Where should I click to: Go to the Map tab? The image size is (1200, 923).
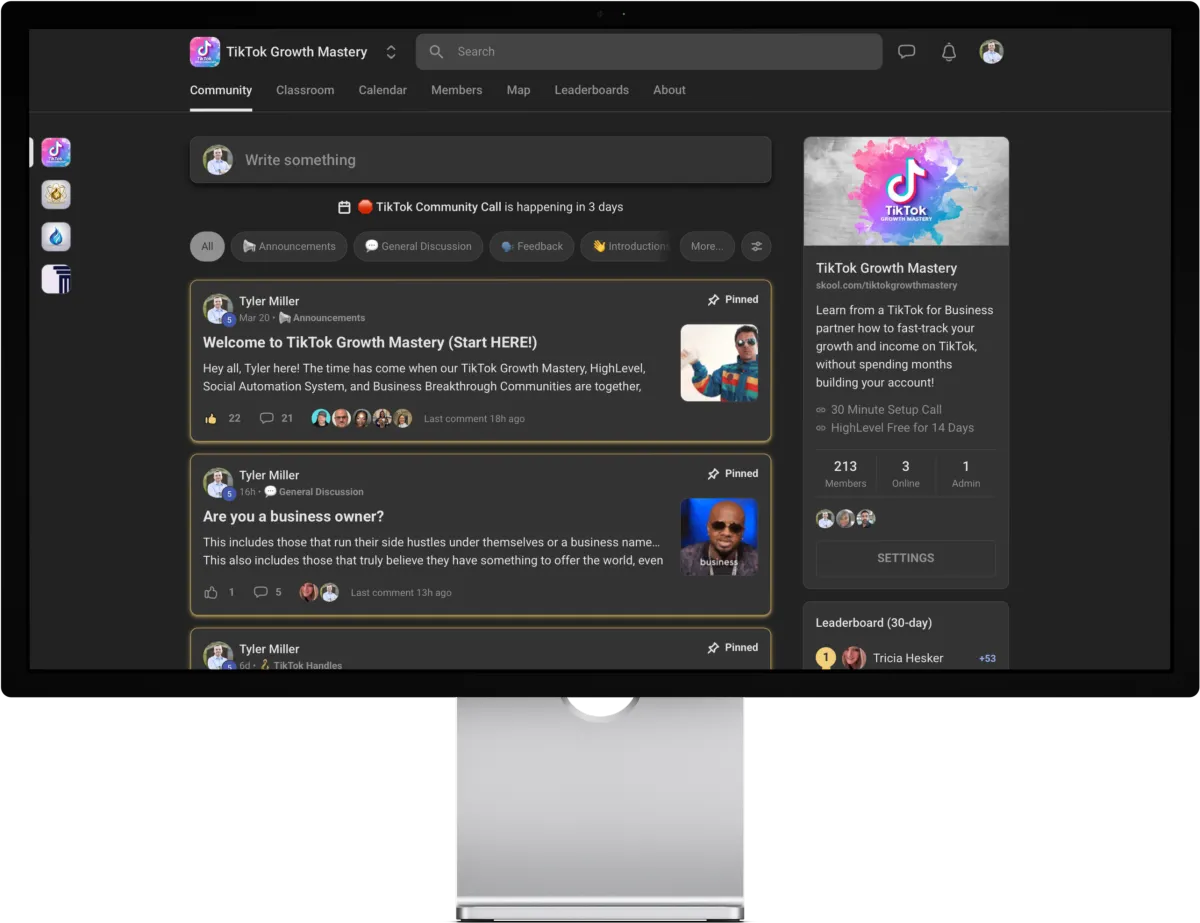point(518,90)
